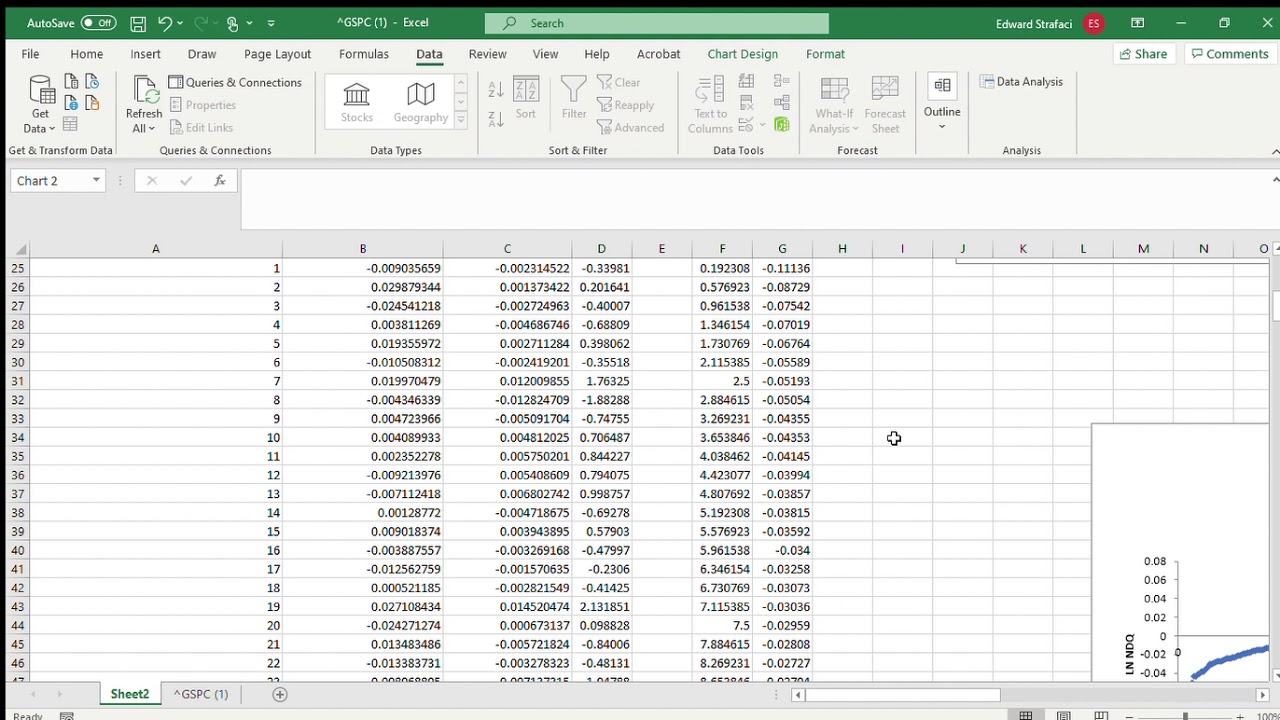Select cell with value 1.76325

point(601,381)
